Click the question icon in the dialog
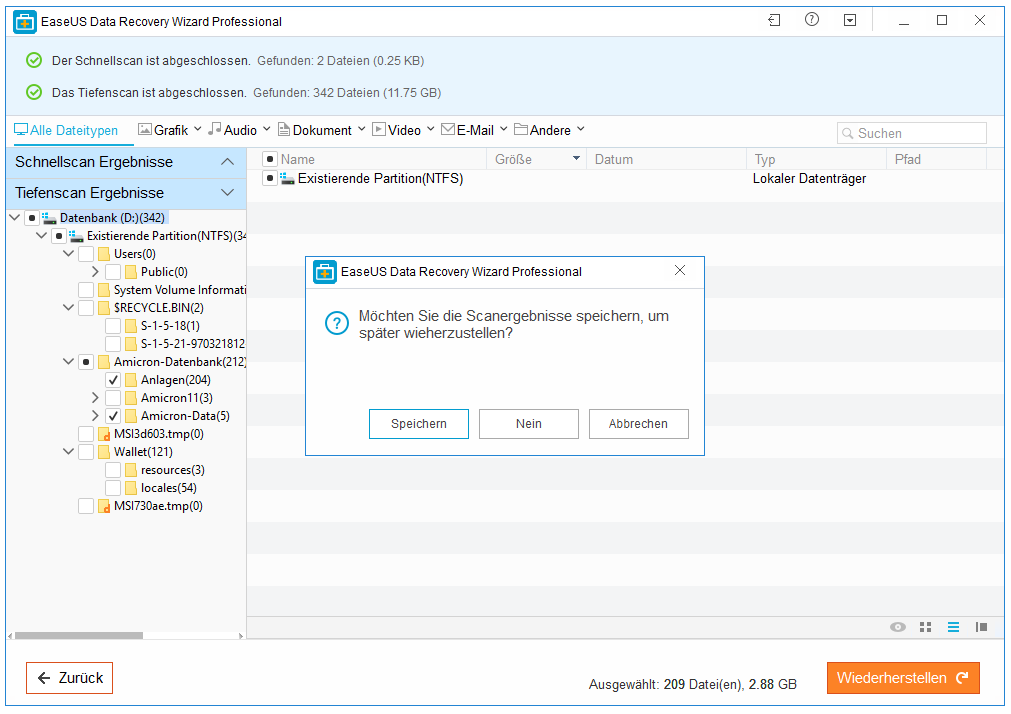The width and height of the screenshot is (1011, 714). pyautogui.click(x=337, y=323)
